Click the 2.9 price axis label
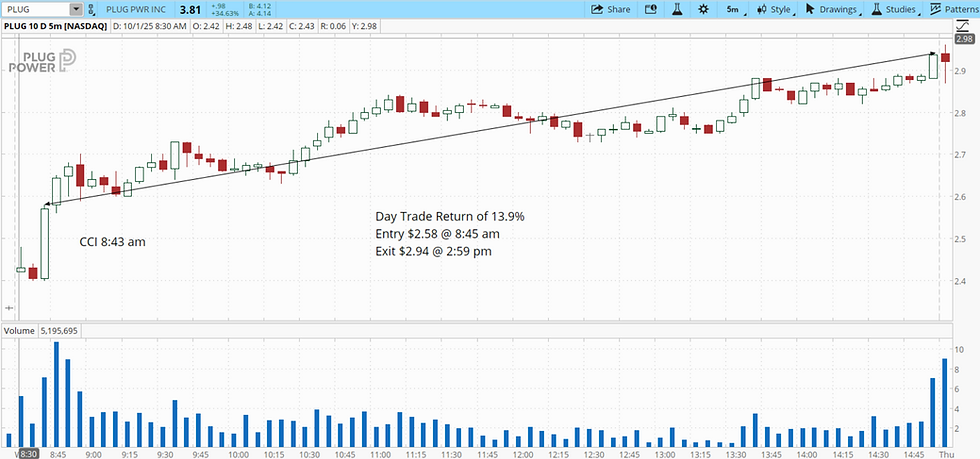The image size is (980, 459). click(962, 71)
